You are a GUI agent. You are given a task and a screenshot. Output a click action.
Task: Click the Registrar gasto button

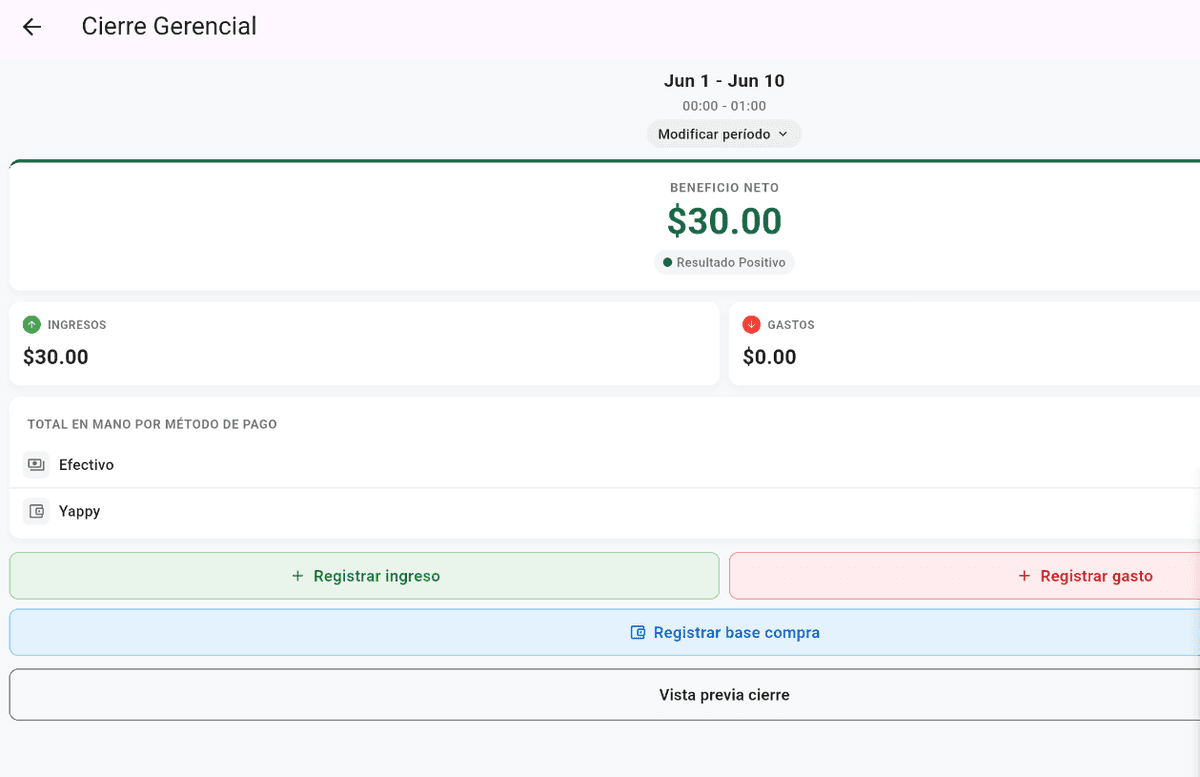click(x=965, y=576)
